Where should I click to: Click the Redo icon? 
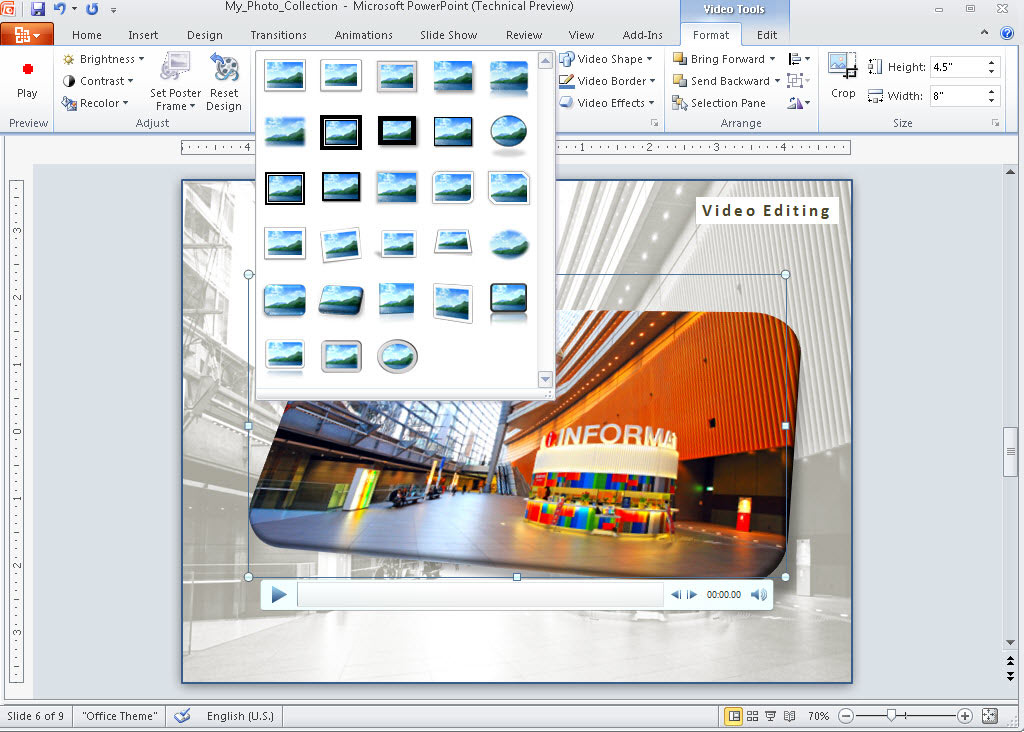[x=92, y=9]
